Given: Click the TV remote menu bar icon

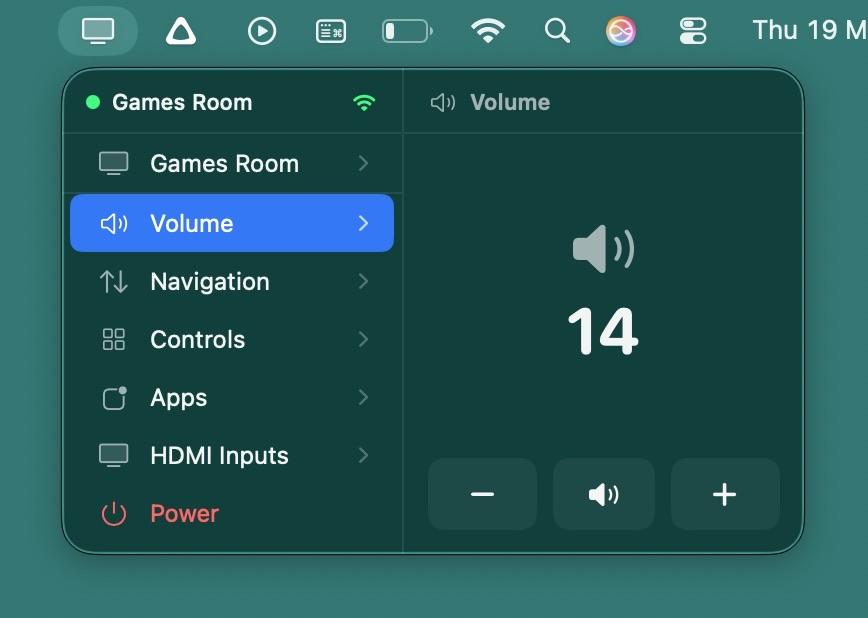Looking at the screenshot, I should click(x=98, y=31).
